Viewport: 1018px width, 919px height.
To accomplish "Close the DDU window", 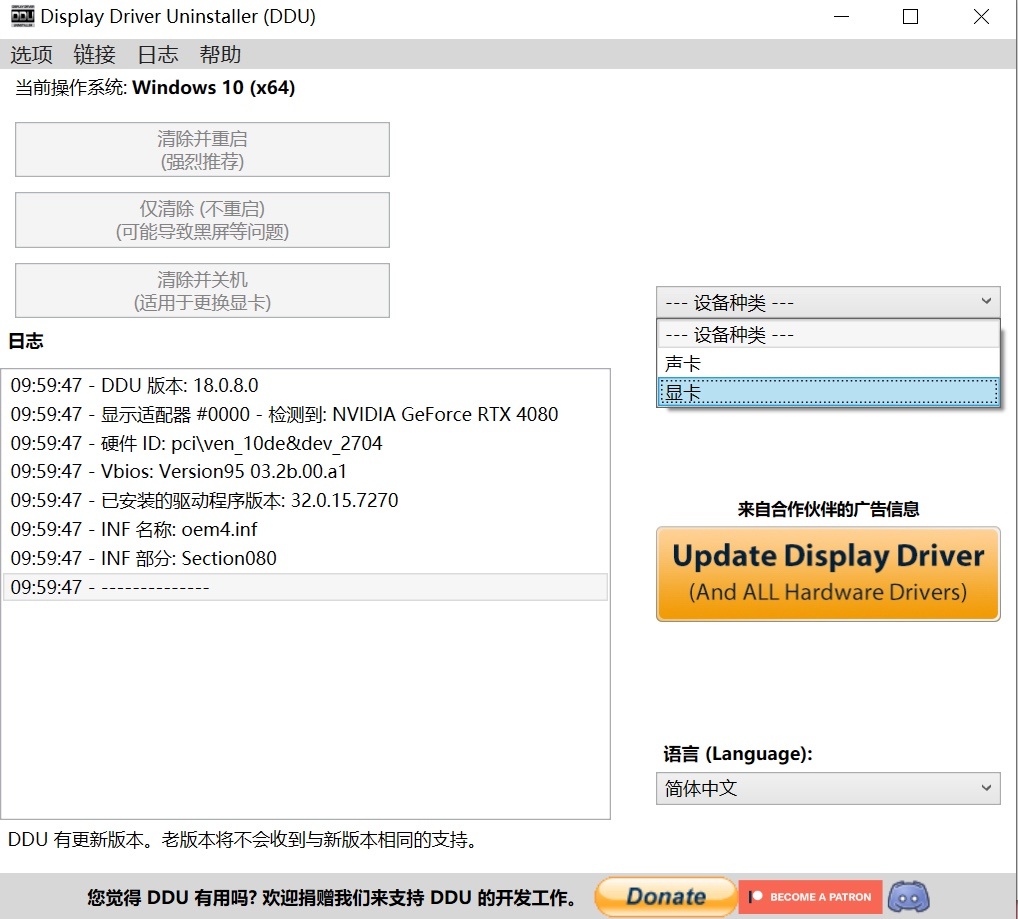I will 981,16.
